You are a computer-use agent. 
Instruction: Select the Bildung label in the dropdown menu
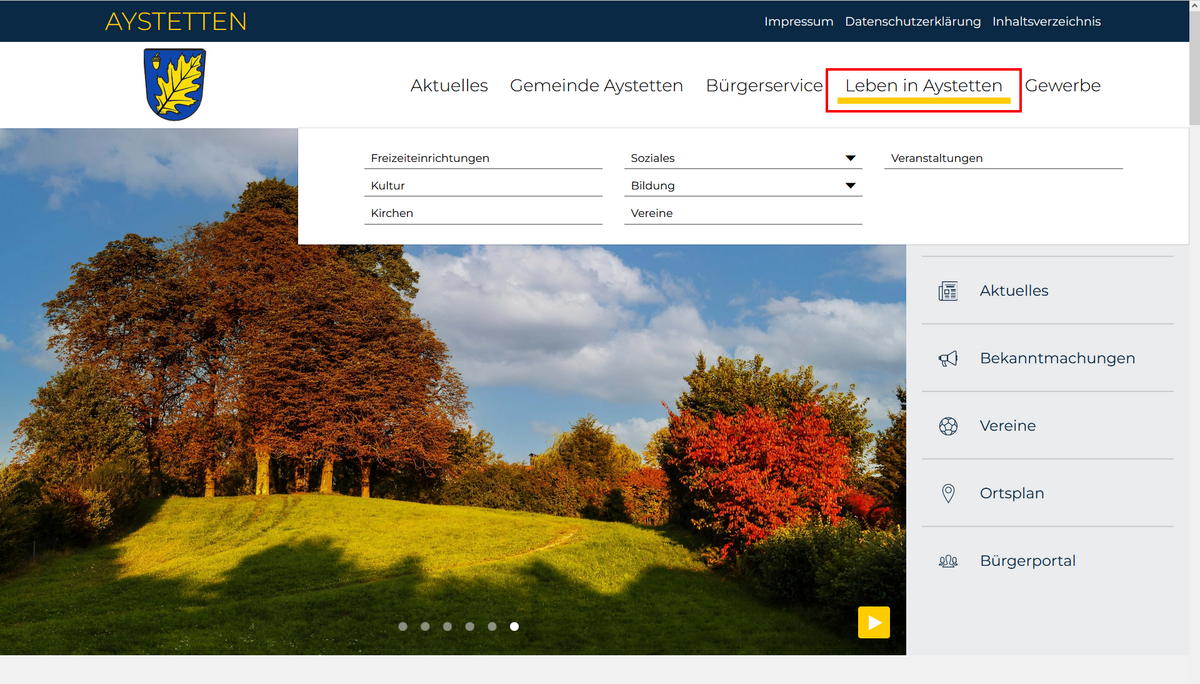653,186
